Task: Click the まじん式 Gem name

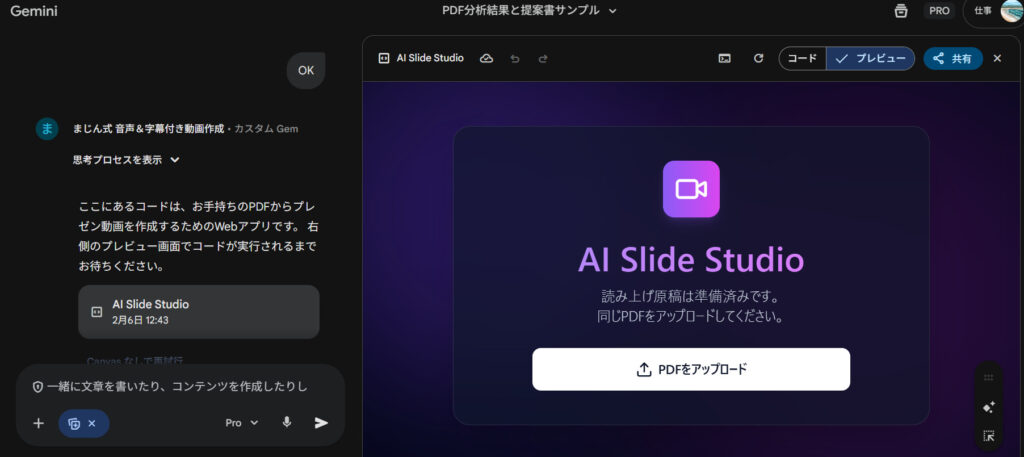Action: [x=148, y=129]
